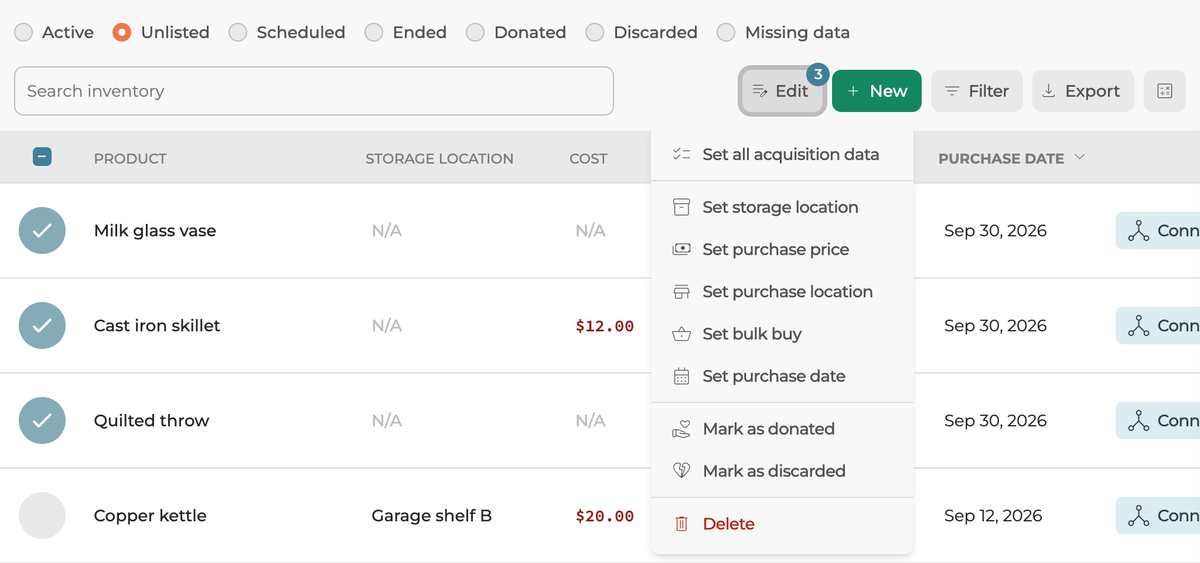Select the Unlisted radio button
Screen dimensions: 1200x563
pos(122,32)
